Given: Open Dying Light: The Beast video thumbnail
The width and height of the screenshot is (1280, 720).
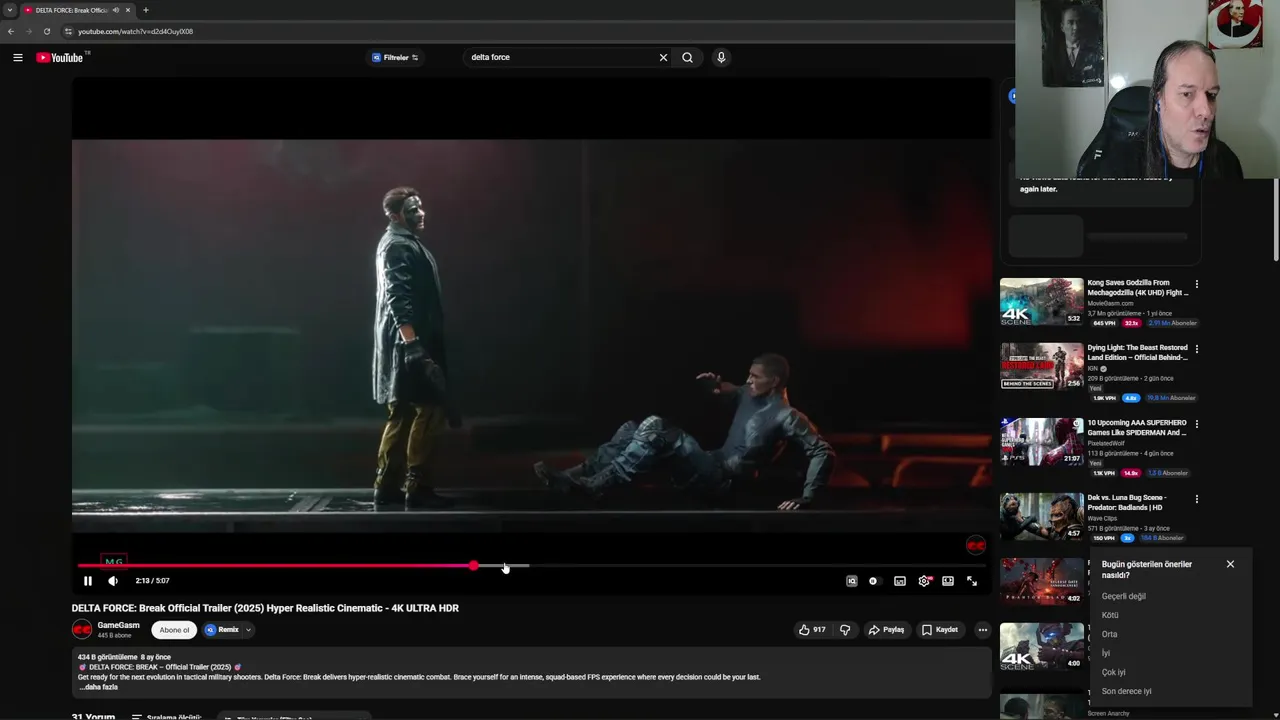Looking at the screenshot, I should (x=1041, y=367).
